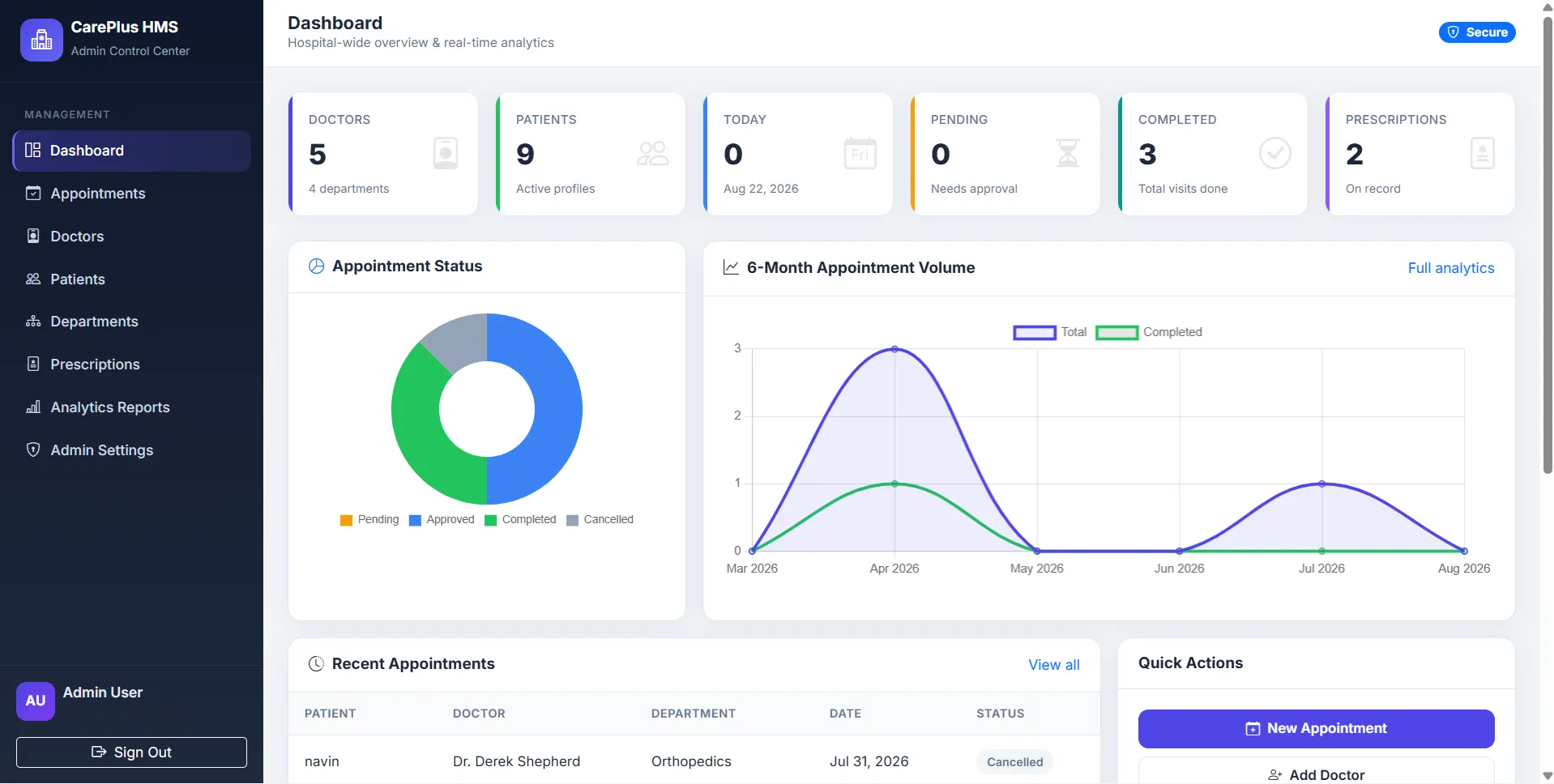
Task: Click the Apr 2026 Completed data point
Action: pyautogui.click(x=894, y=484)
